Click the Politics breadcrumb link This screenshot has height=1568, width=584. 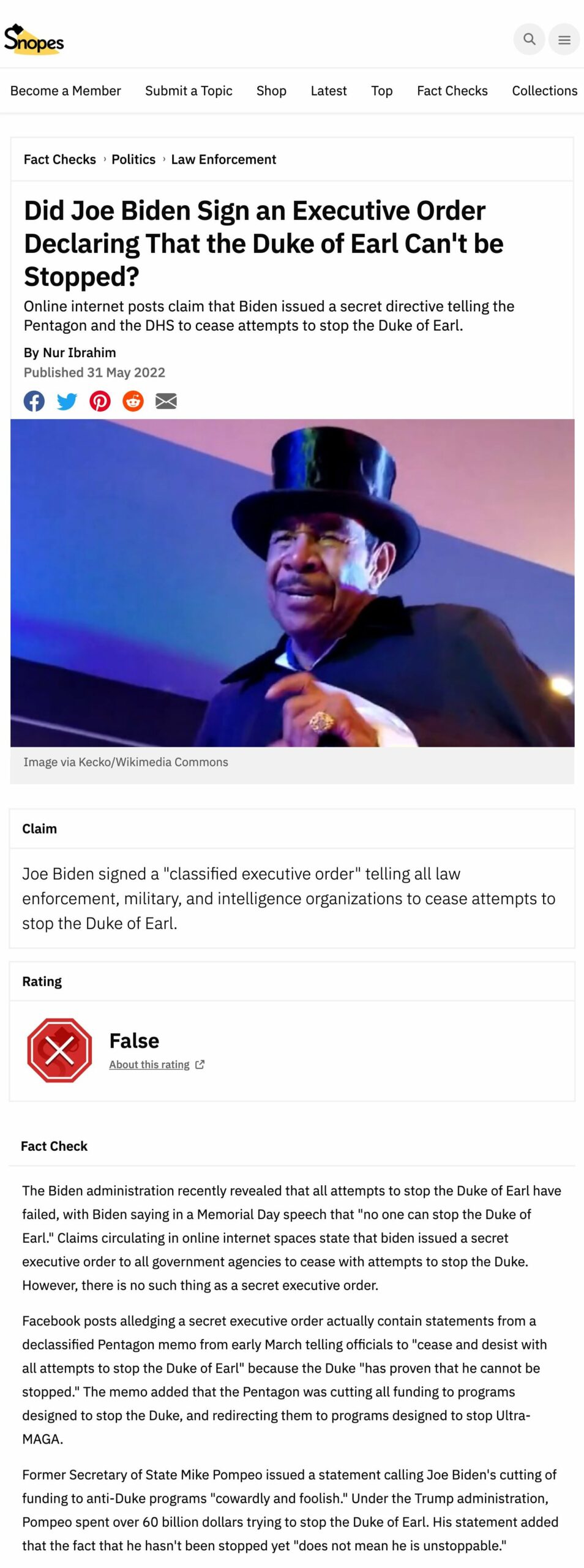(x=133, y=159)
